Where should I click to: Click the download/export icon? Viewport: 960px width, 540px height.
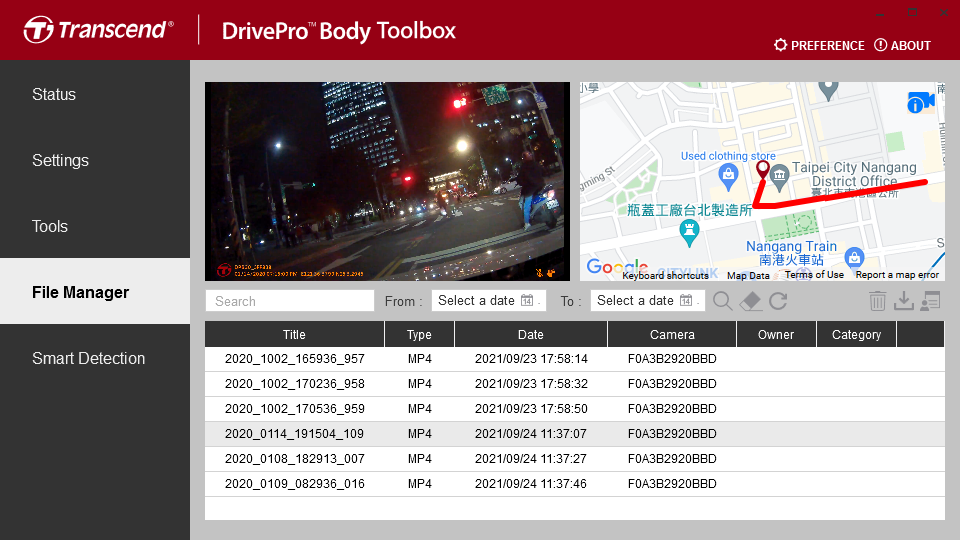904,301
